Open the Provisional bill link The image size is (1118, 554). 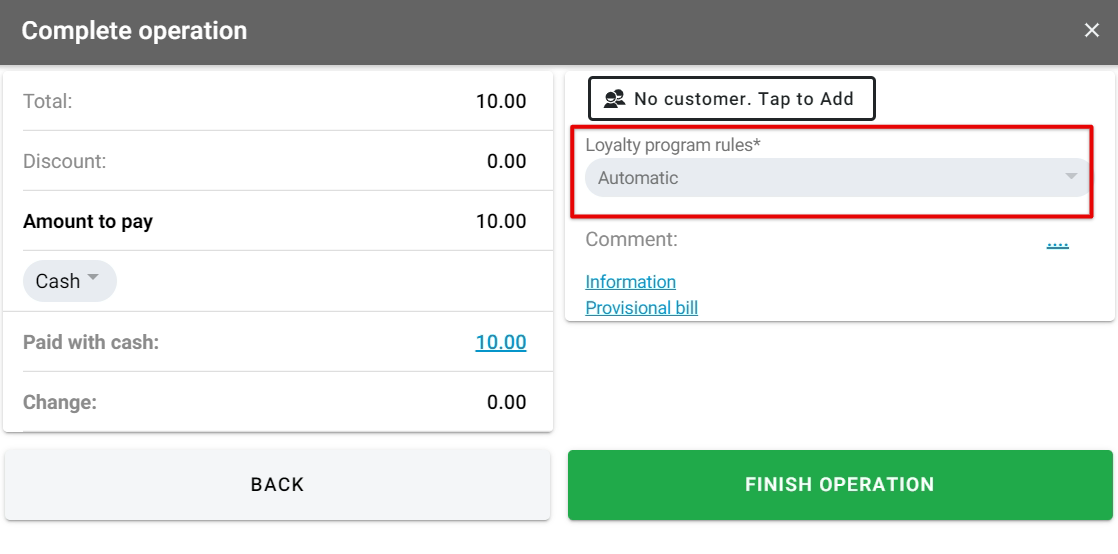641,308
